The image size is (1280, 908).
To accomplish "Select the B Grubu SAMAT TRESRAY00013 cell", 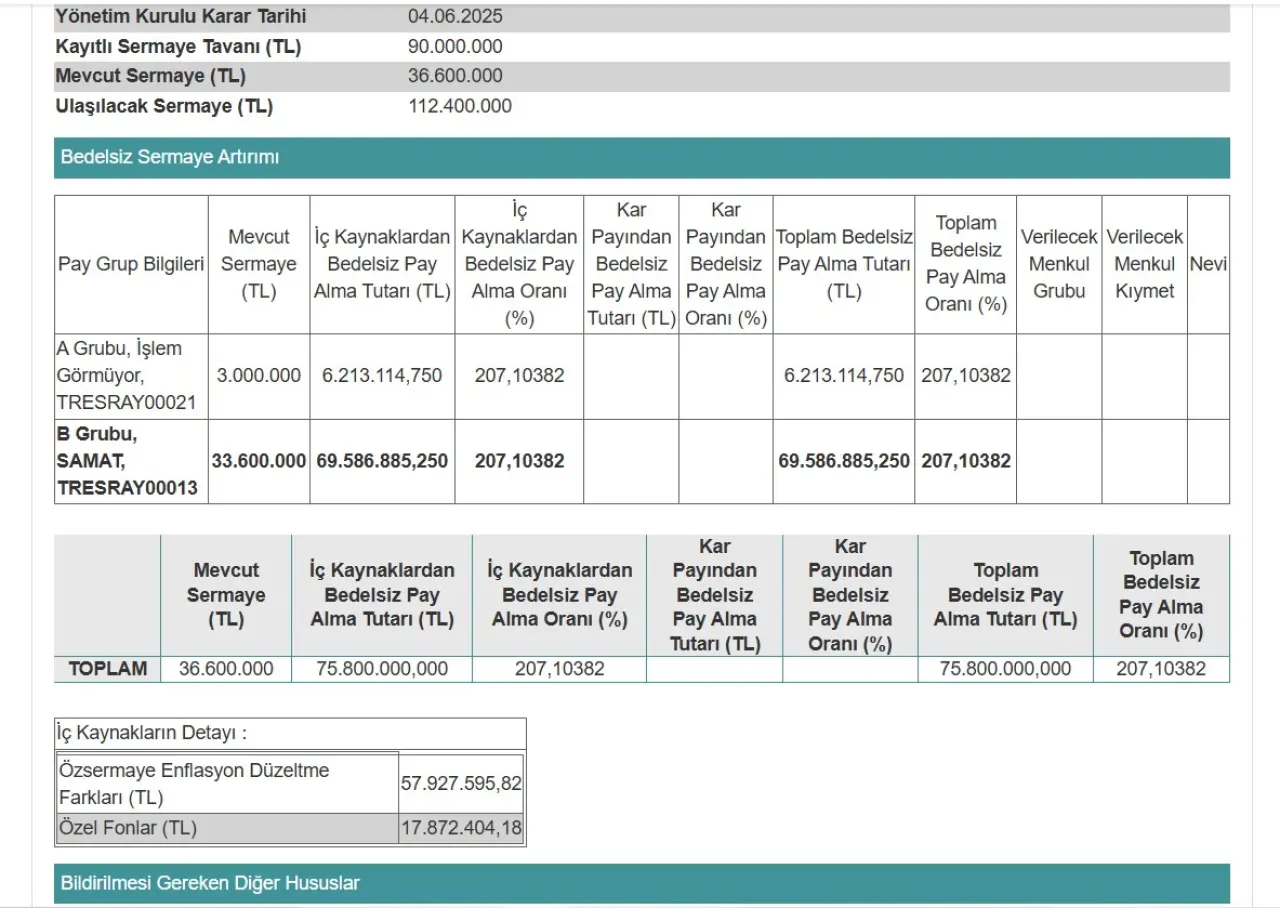I will [x=127, y=461].
